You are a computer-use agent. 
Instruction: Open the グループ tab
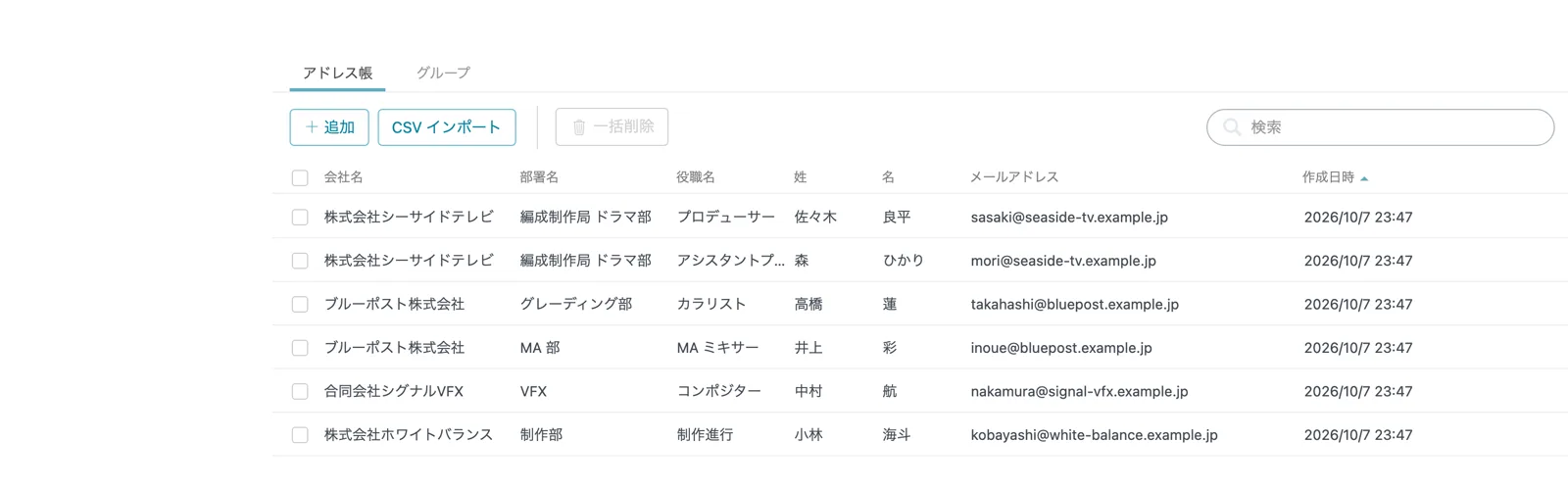(443, 73)
